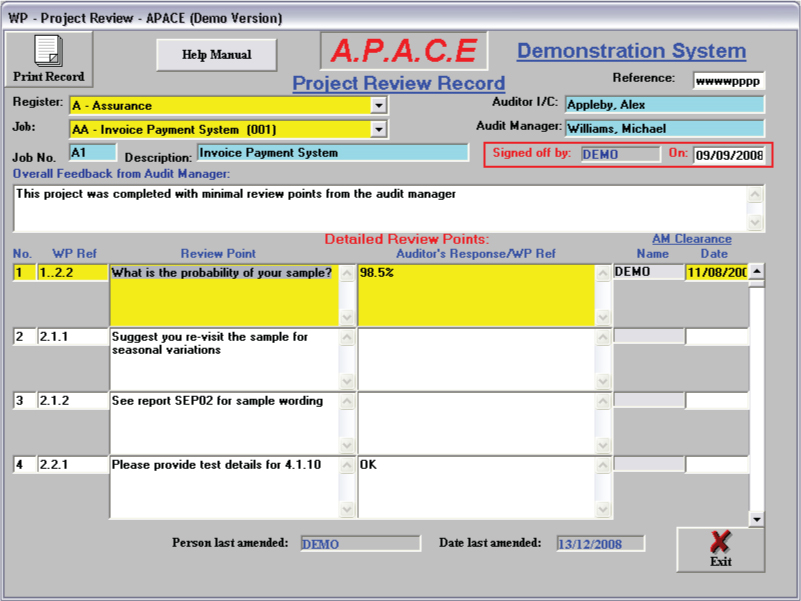The width and height of the screenshot is (801, 601).
Task: Click the Description field
Action: click(x=332, y=153)
